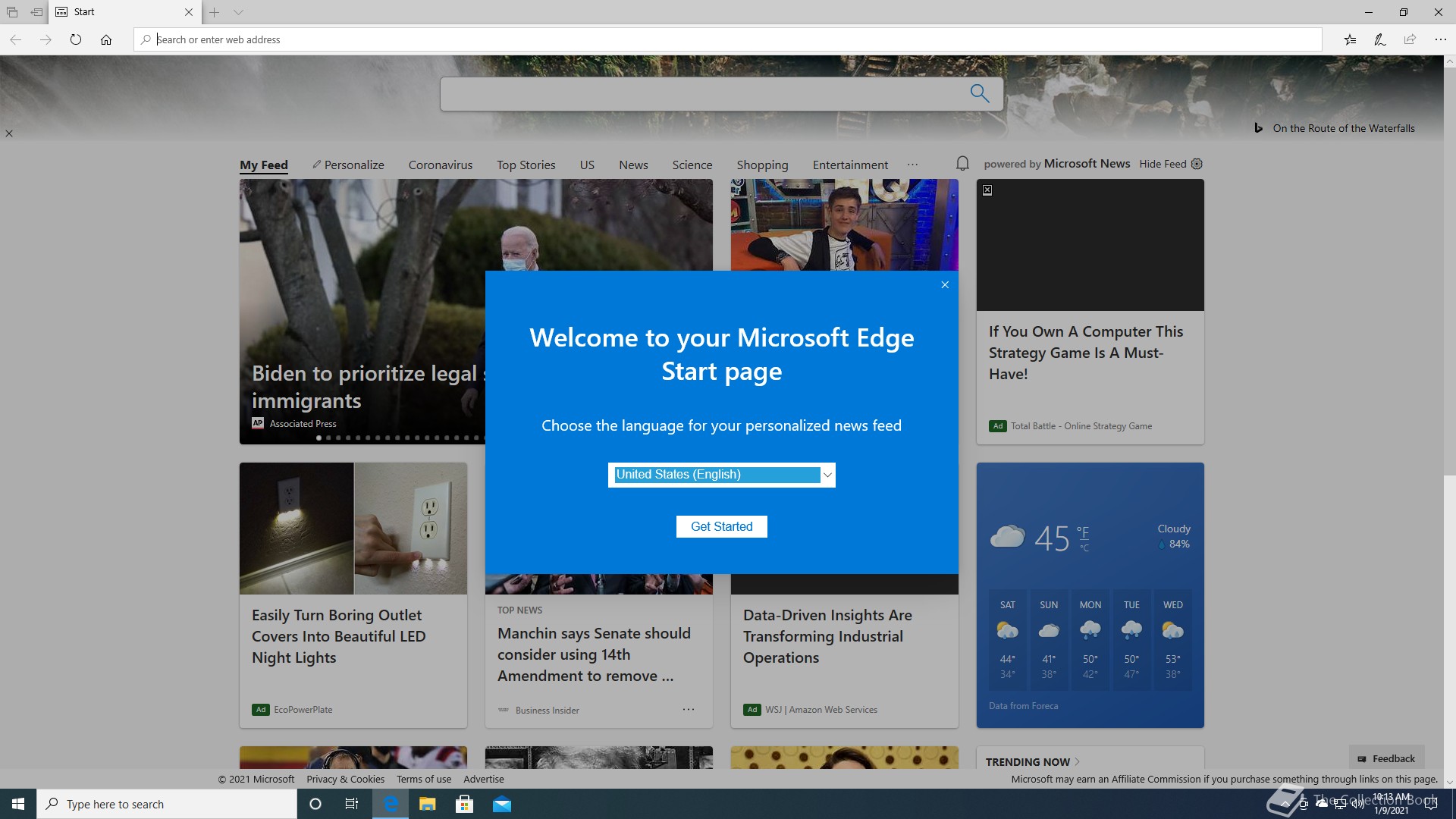Show tab previews chevron
The height and width of the screenshot is (819, 1456).
[x=238, y=12]
